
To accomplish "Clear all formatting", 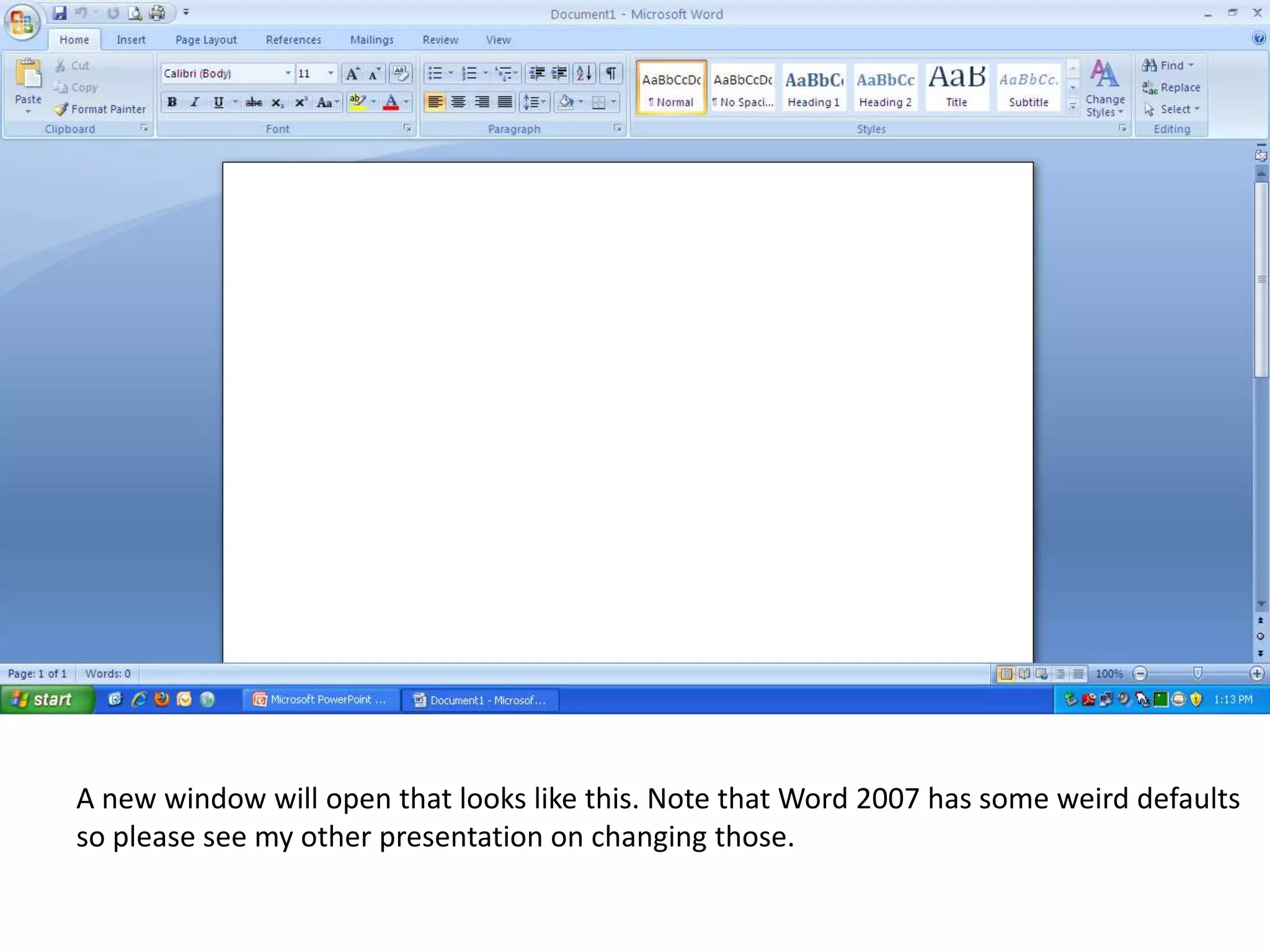I will point(401,74).
